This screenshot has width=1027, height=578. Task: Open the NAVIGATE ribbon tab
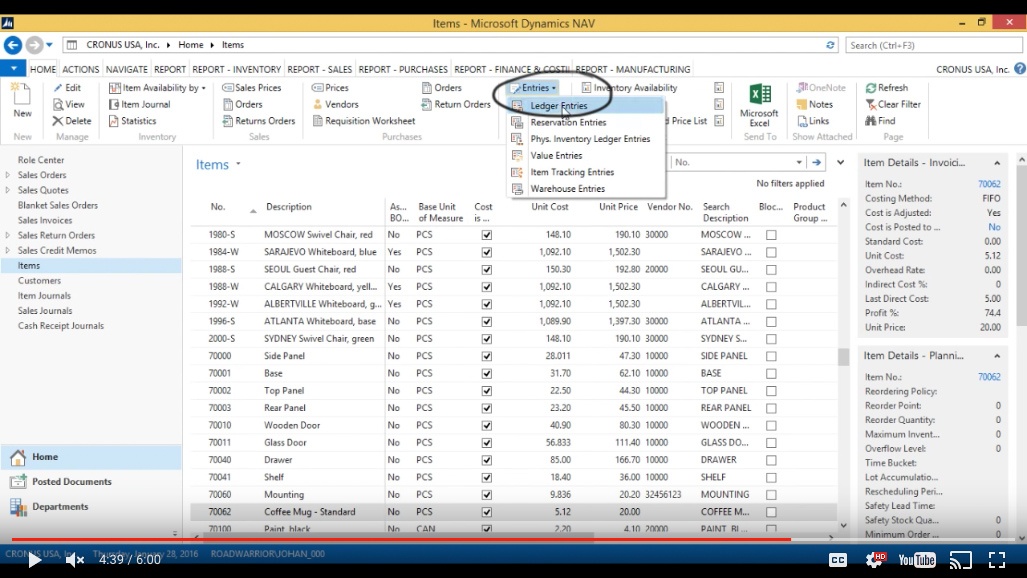click(126, 69)
